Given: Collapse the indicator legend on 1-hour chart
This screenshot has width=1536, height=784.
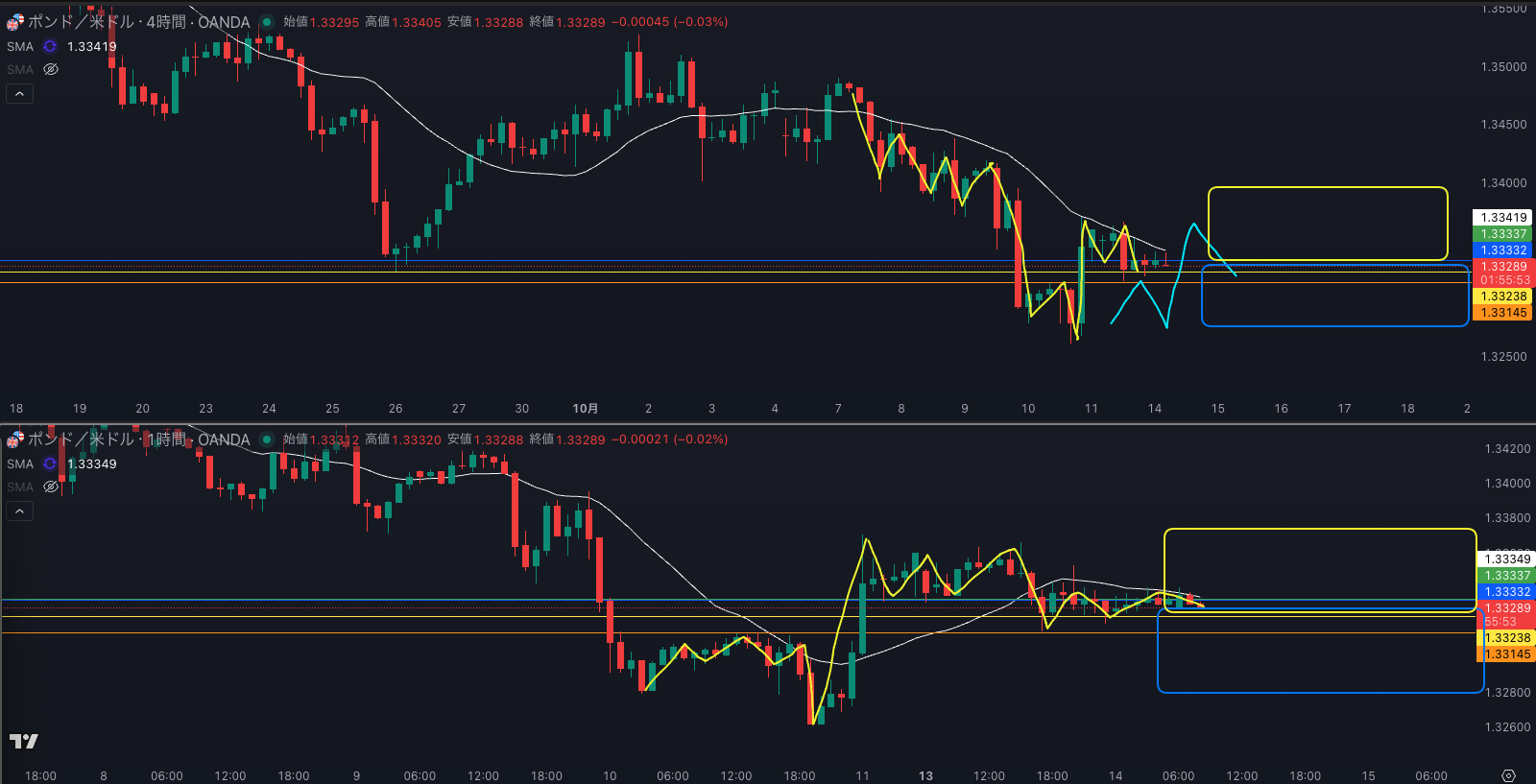Looking at the screenshot, I should pos(19,511).
